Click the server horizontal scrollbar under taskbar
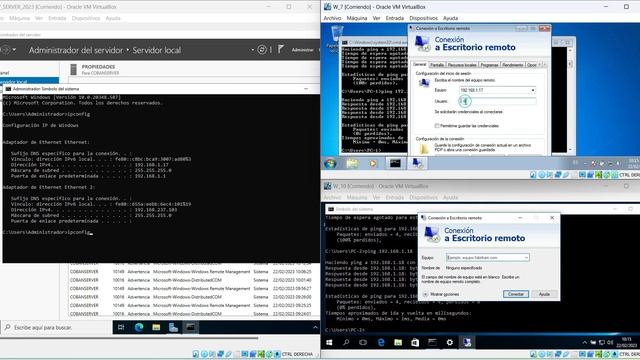Image resolution: width=640 pixels, height=360 pixels. (x=129, y=338)
